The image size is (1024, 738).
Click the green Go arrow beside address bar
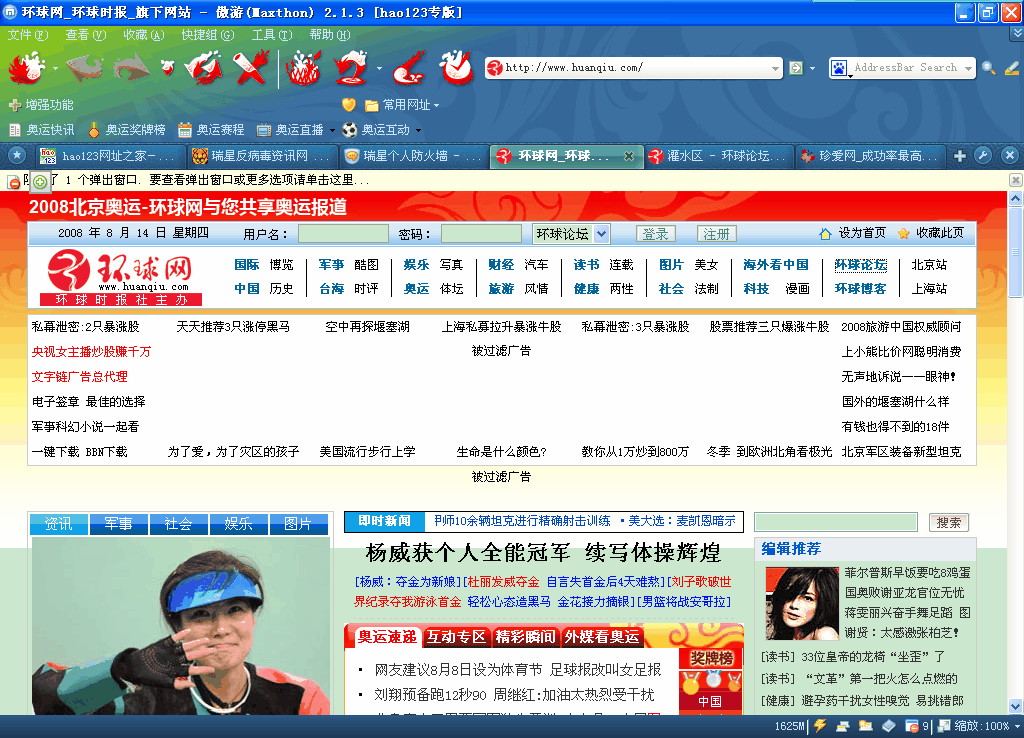pos(795,67)
